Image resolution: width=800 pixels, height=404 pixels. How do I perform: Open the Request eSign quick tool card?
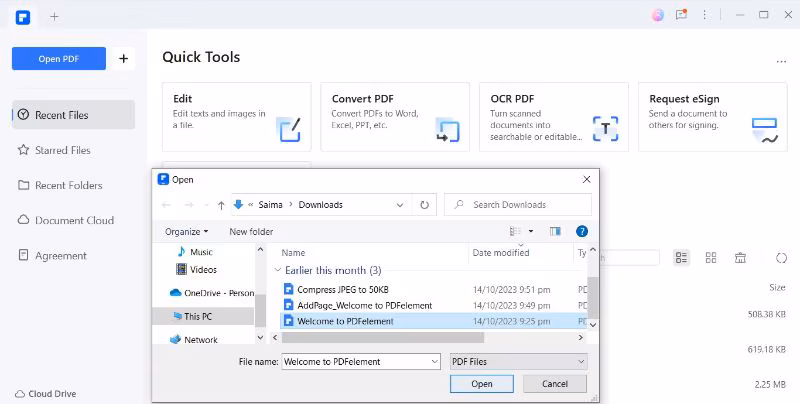712,117
